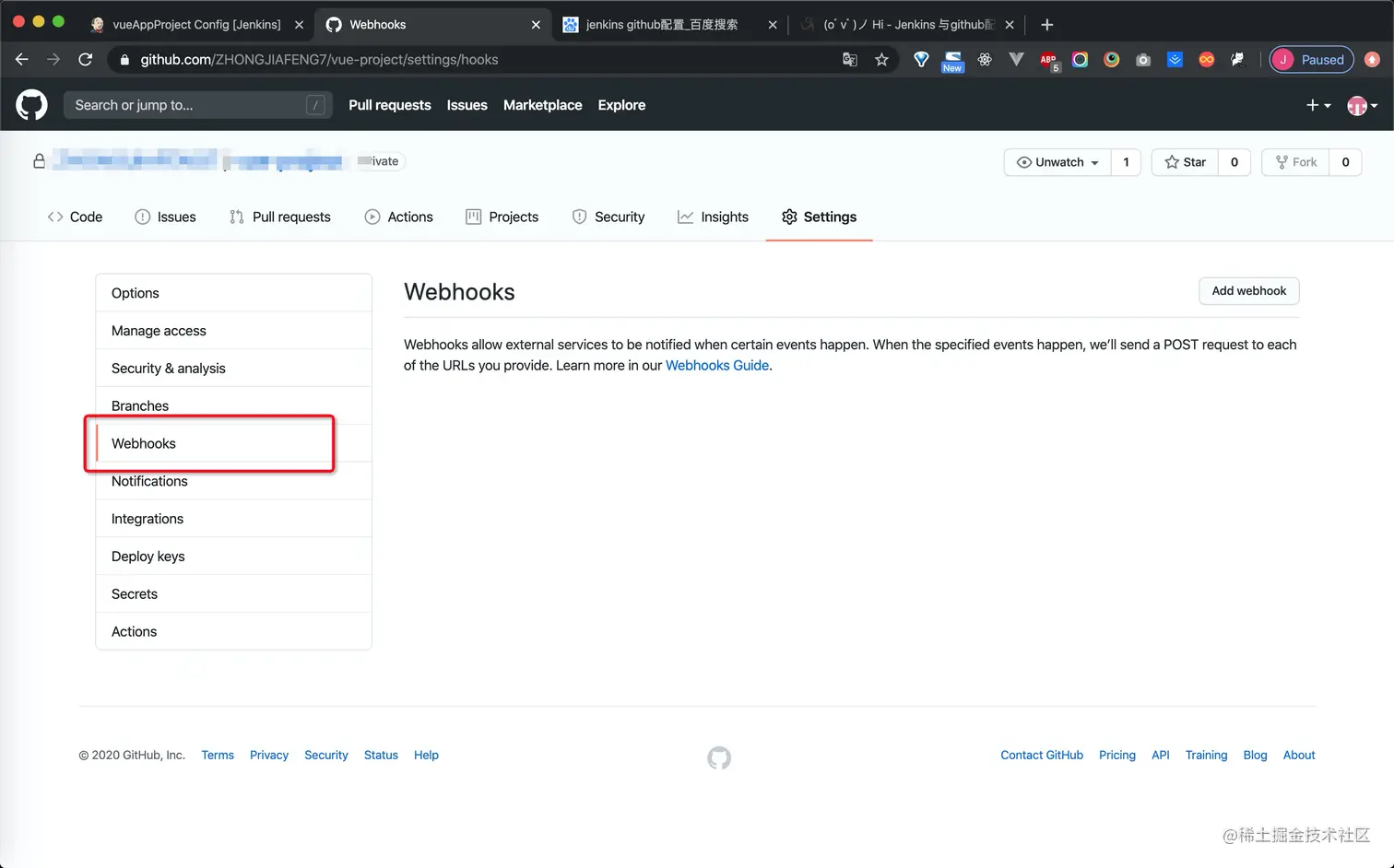The height and width of the screenshot is (868, 1394).
Task: Switch to the repository Issues tab
Action: pos(165,217)
